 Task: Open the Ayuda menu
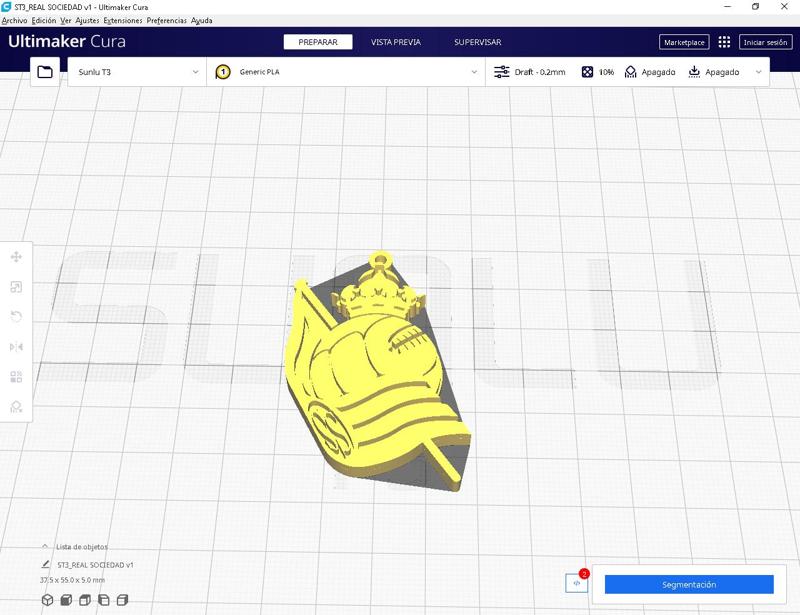[202, 20]
